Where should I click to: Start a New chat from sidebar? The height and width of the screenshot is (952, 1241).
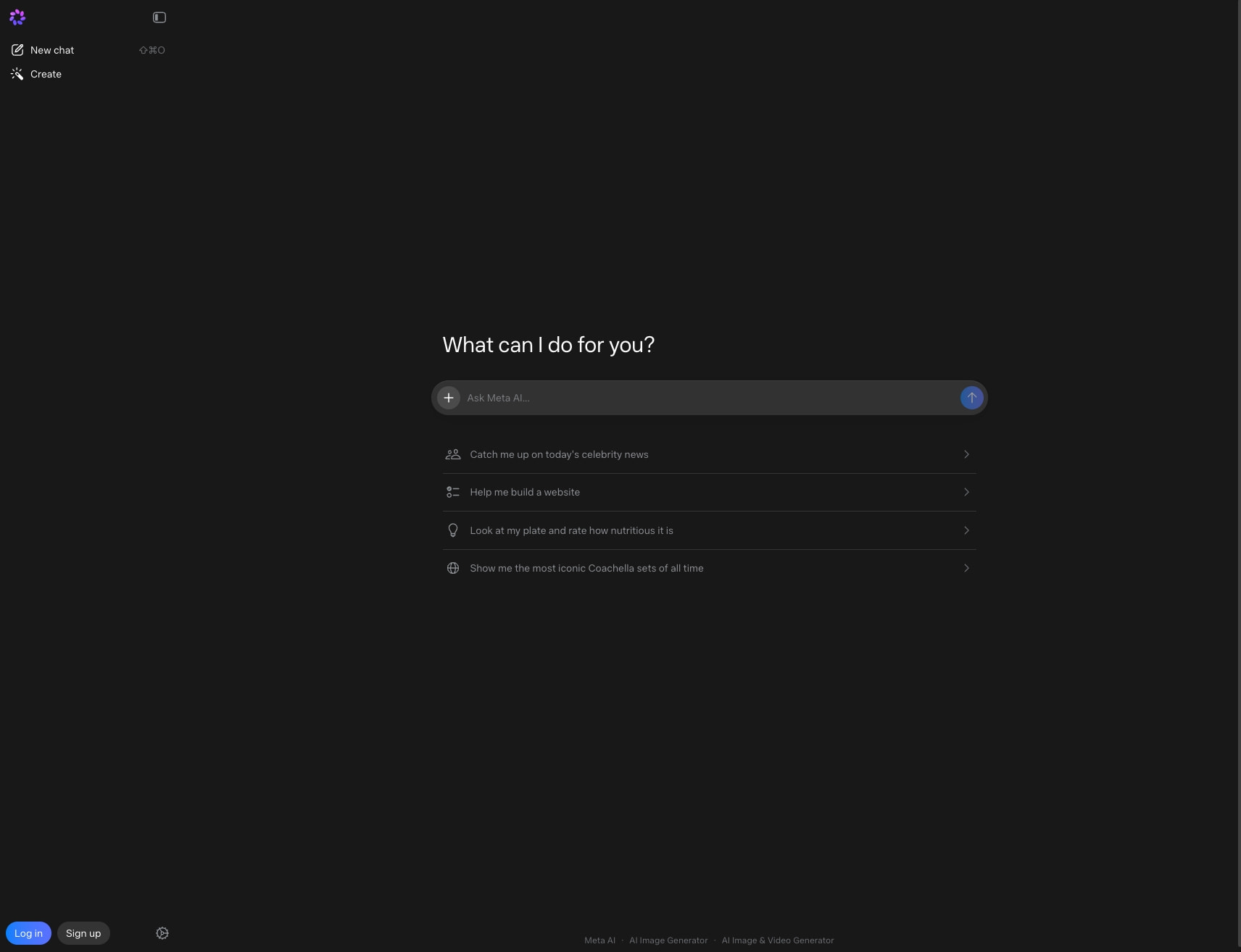point(87,50)
